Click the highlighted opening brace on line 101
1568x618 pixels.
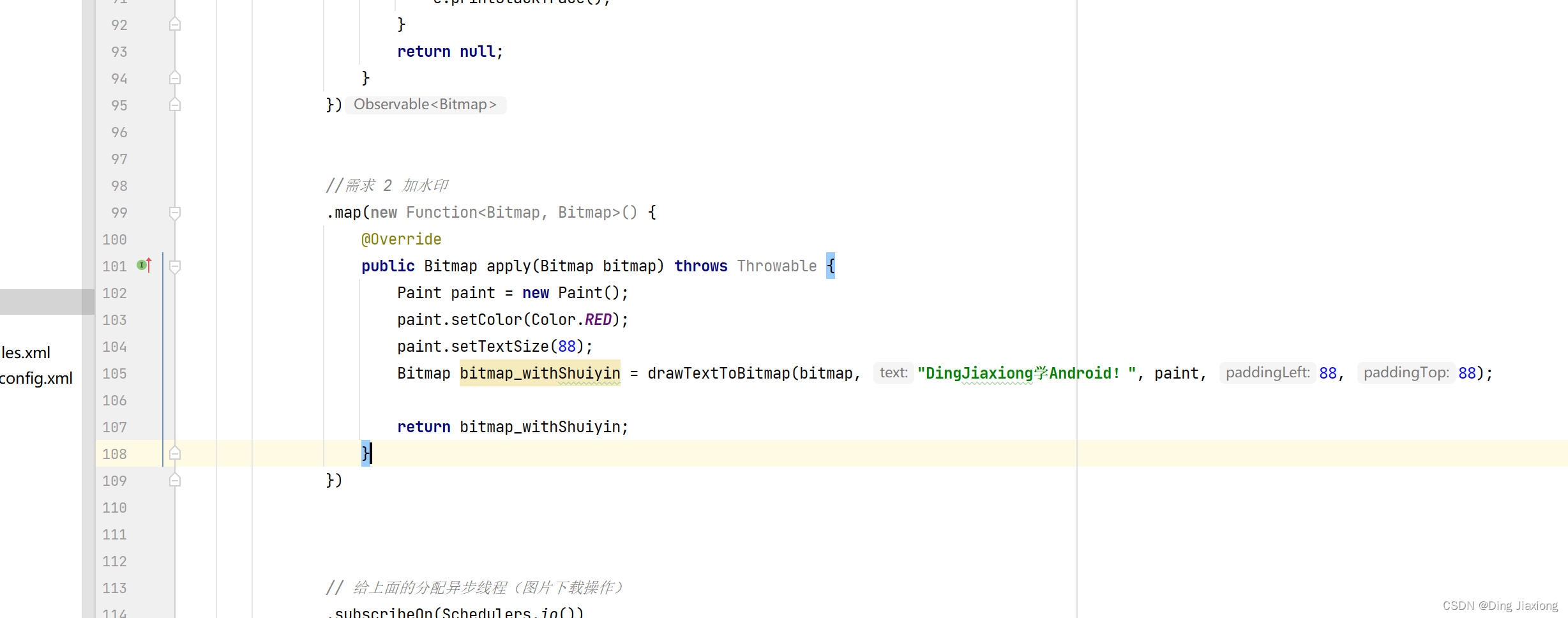[x=831, y=266]
